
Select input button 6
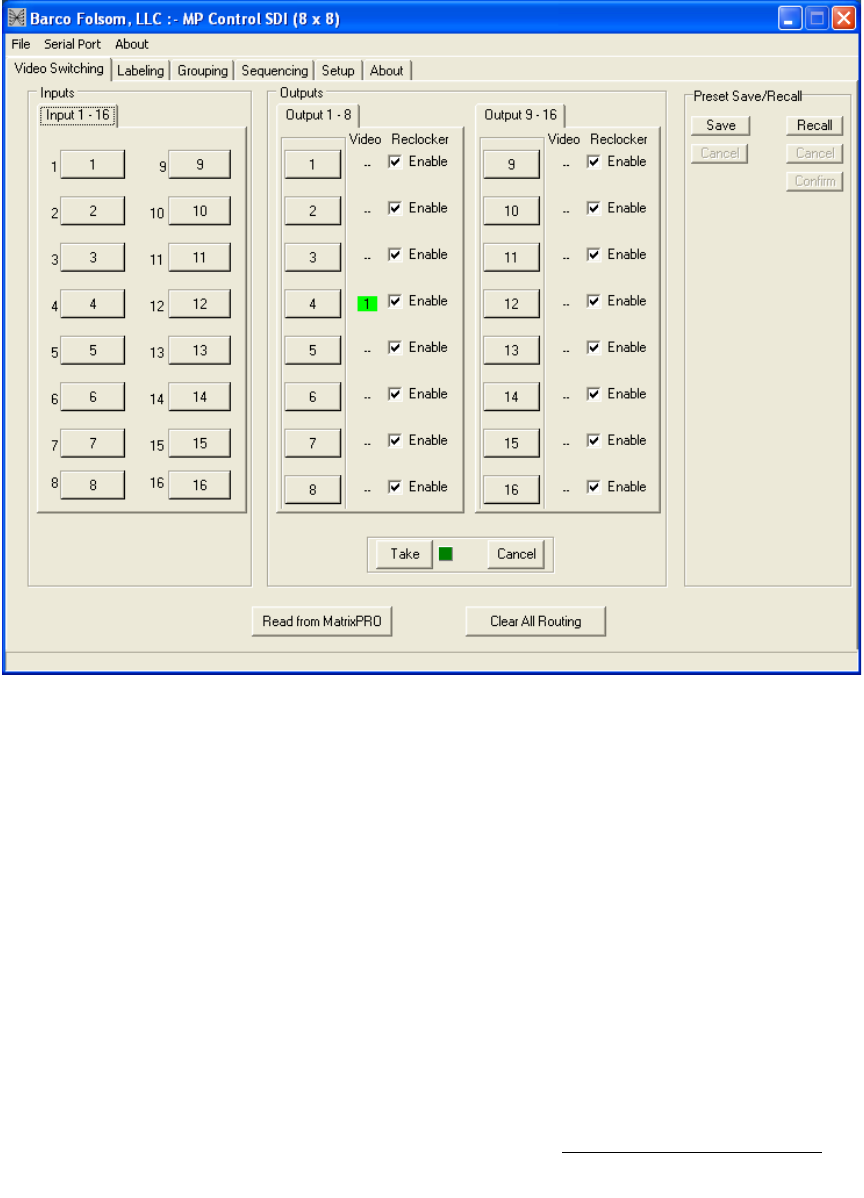click(x=92, y=397)
